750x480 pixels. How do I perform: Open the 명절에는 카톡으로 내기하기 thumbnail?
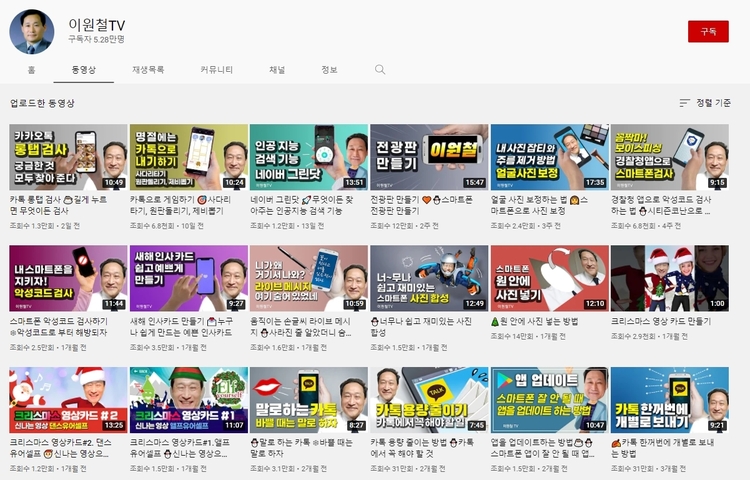coord(189,157)
